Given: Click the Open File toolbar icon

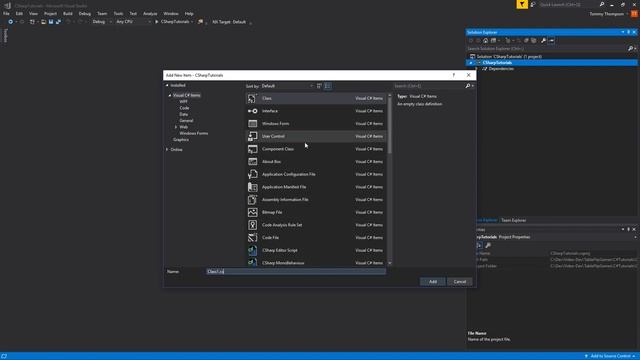Looking at the screenshot, I should pyautogui.click(x=43, y=22).
